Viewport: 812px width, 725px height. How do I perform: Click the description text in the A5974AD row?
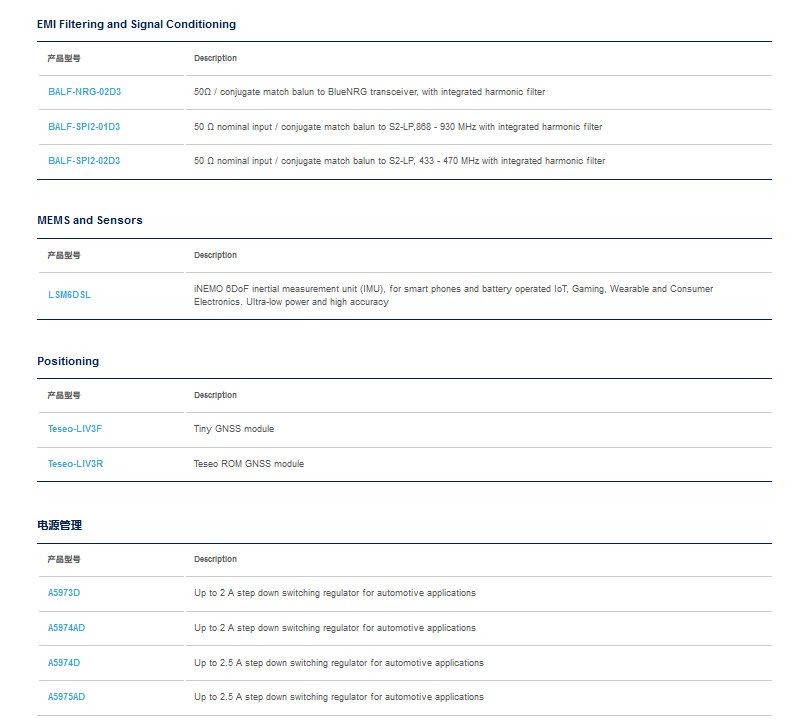point(335,628)
